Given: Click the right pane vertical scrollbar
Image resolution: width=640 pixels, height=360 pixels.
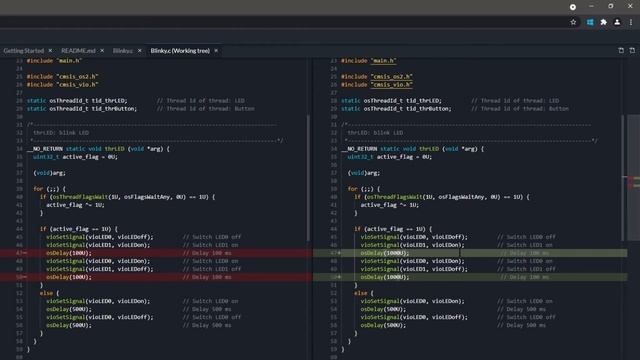Looking at the screenshot, I should coord(622,178).
